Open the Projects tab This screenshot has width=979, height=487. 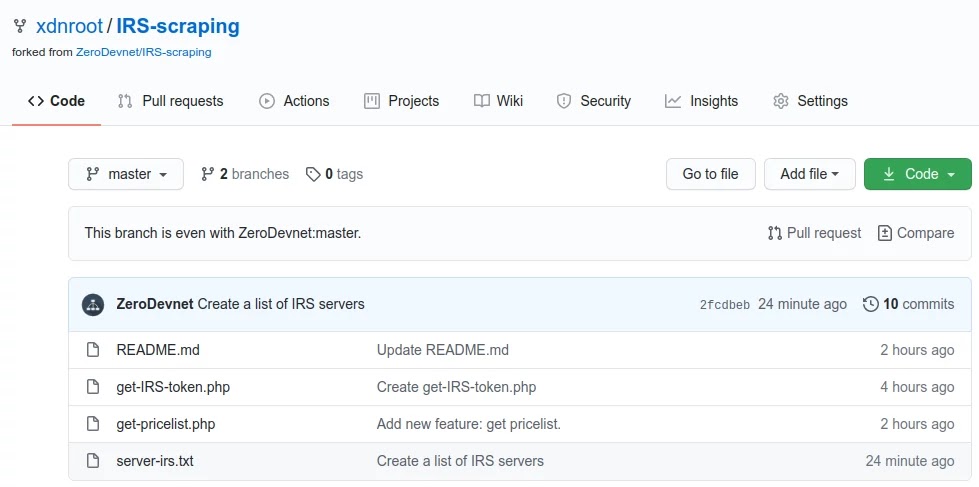tap(401, 101)
